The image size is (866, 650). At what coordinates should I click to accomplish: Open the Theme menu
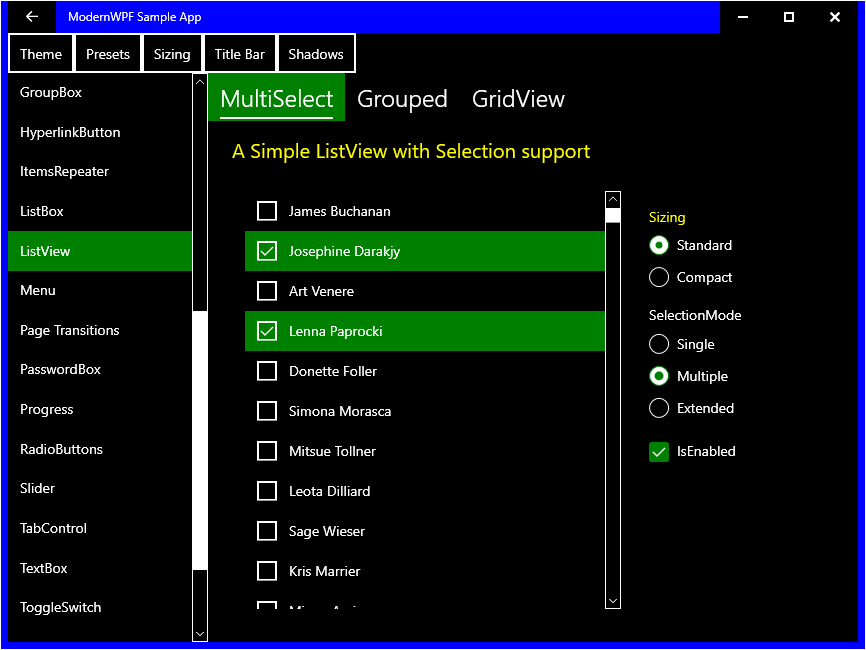(x=41, y=54)
